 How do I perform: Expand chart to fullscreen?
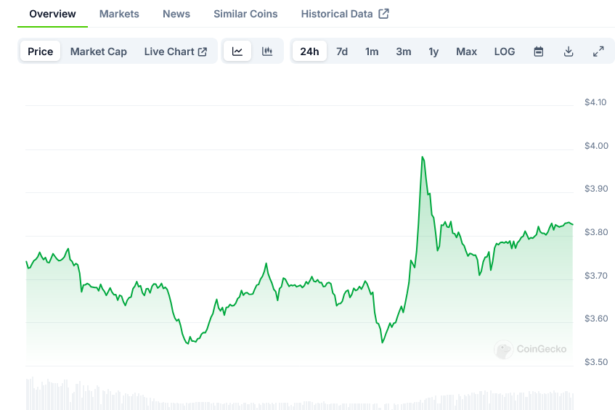click(x=598, y=51)
